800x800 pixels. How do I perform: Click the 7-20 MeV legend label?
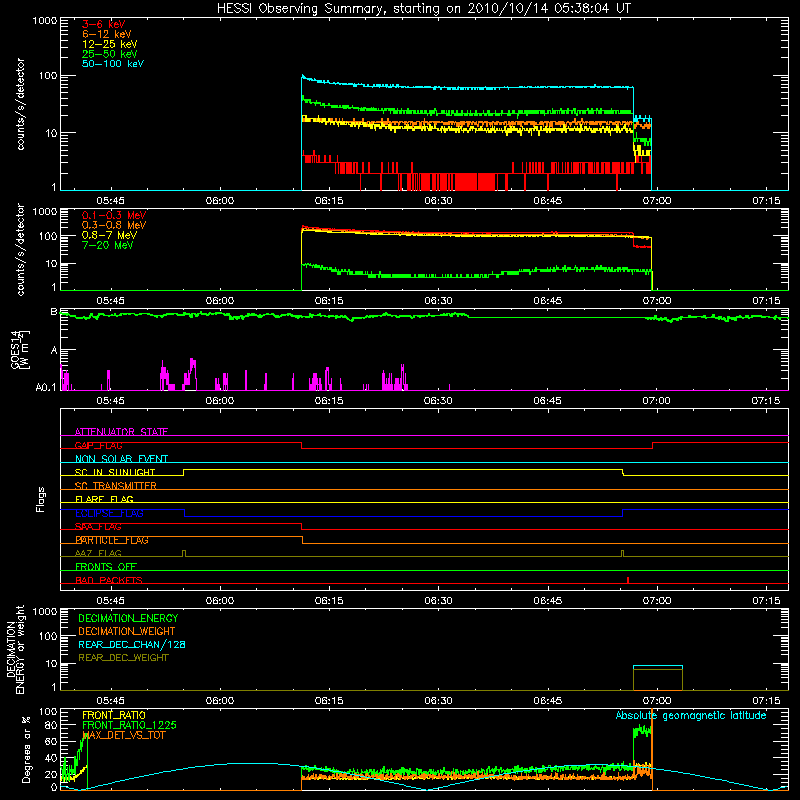click(x=107, y=245)
